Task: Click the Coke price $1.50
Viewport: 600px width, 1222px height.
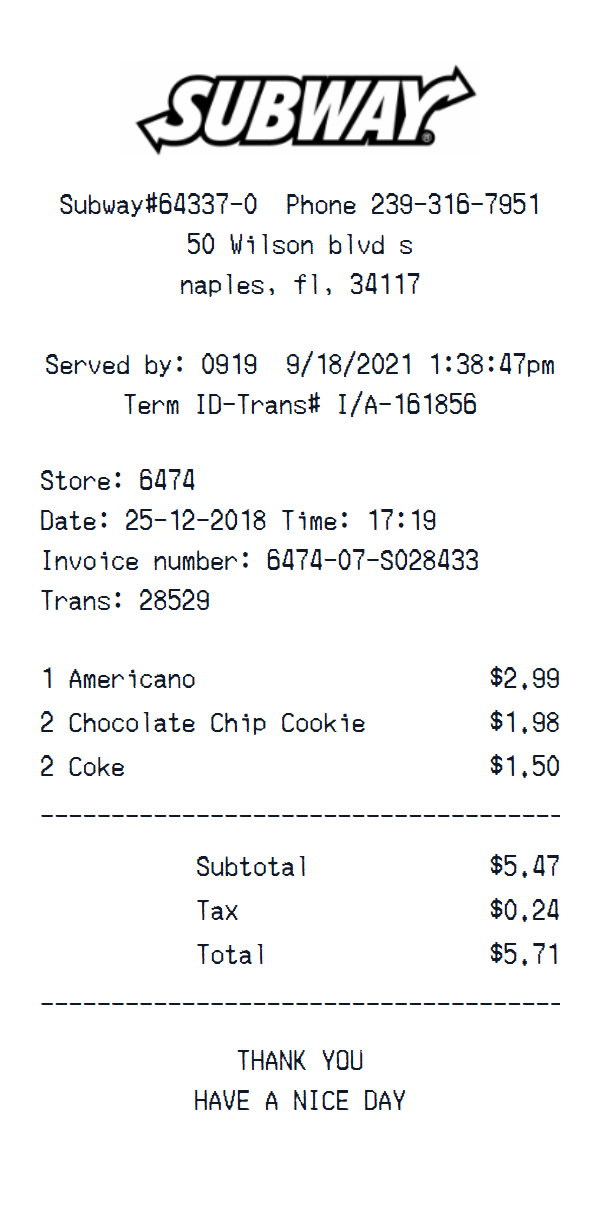Action: coord(524,767)
